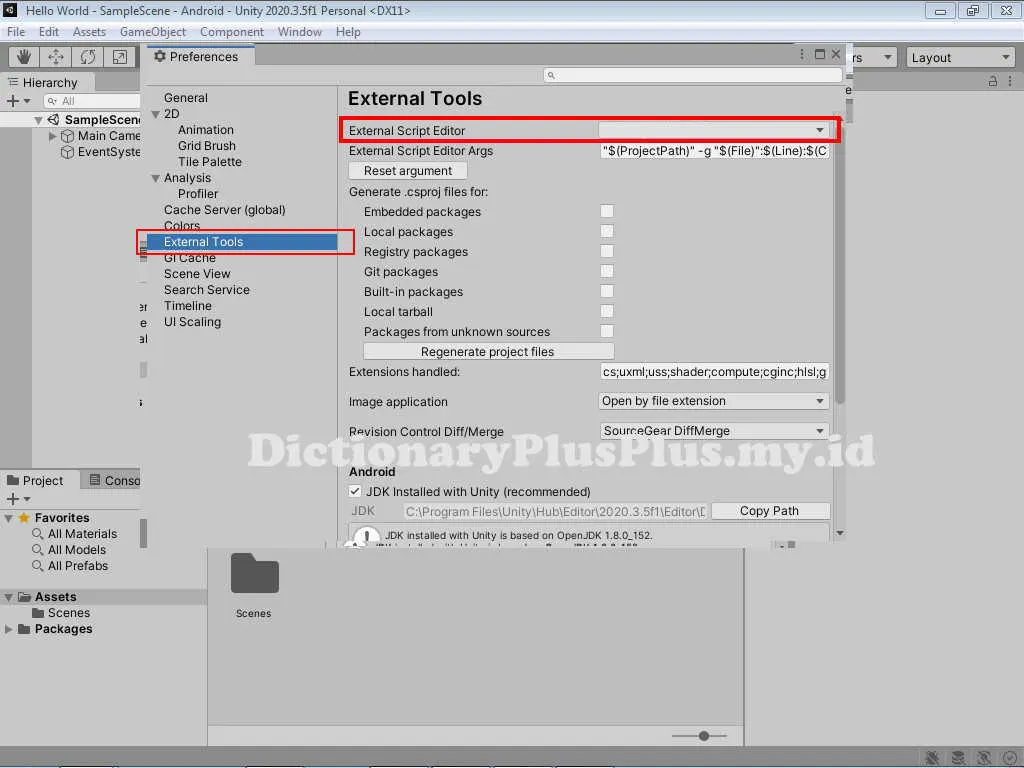Click External Script Editor Args field
This screenshot has width=1024, height=768.
point(714,151)
